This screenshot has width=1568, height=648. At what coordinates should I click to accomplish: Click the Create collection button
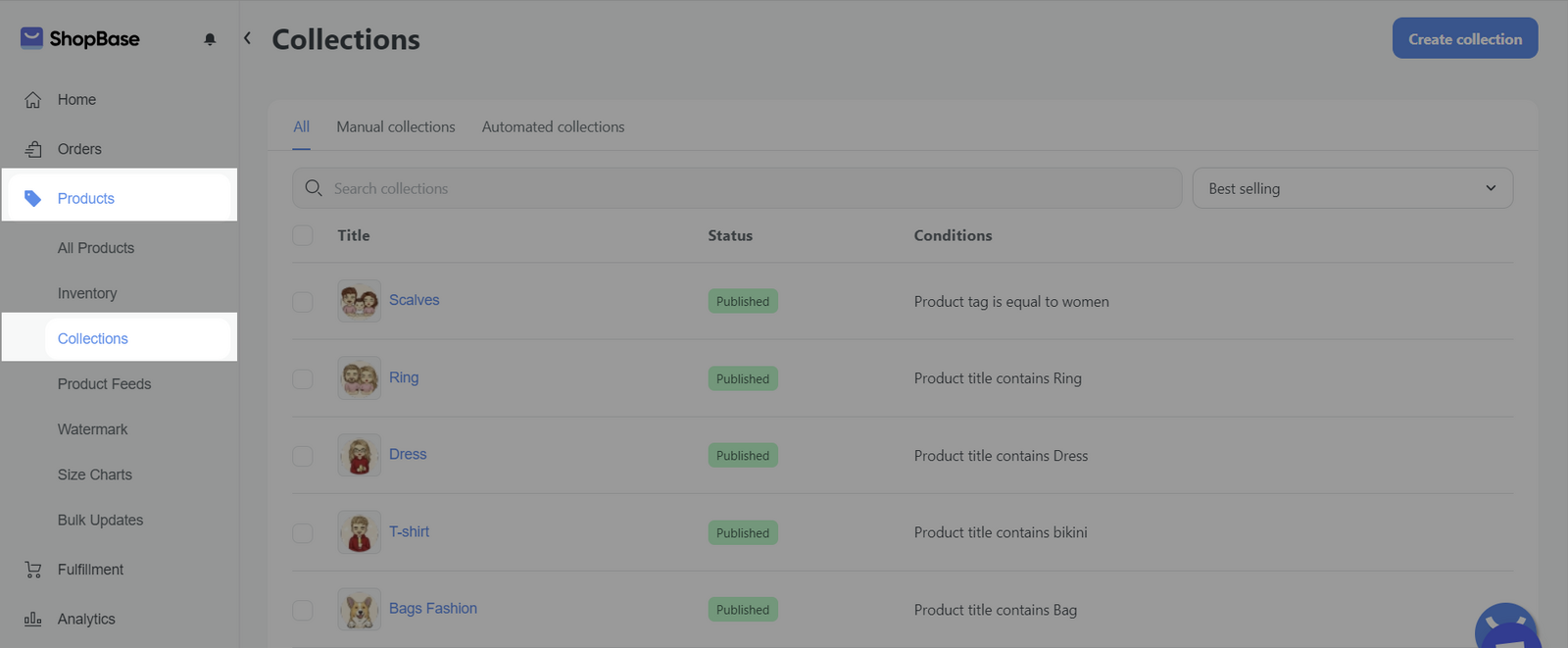pyautogui.click(x=1464, y=39)
